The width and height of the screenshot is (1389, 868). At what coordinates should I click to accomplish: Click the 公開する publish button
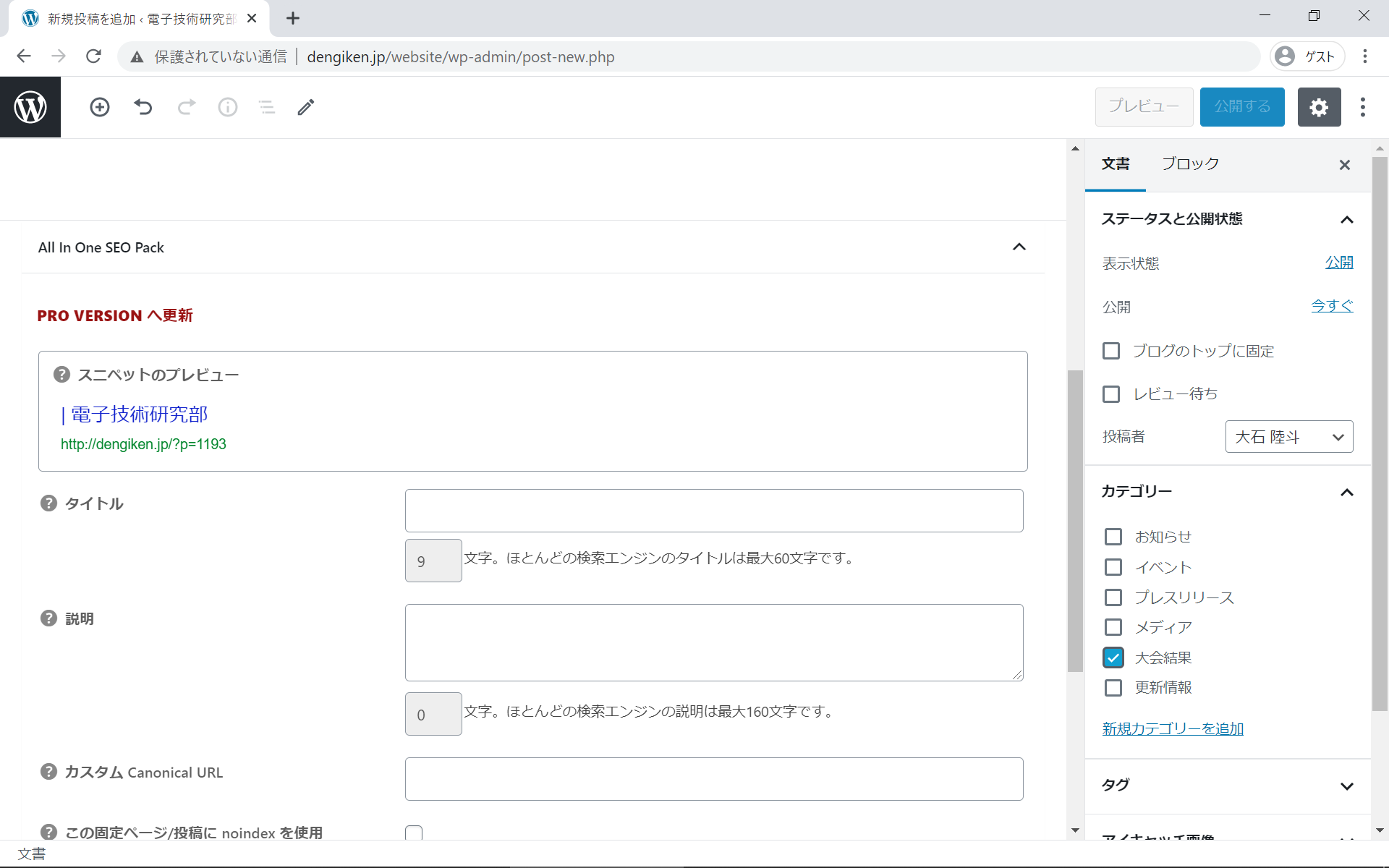1242,107
